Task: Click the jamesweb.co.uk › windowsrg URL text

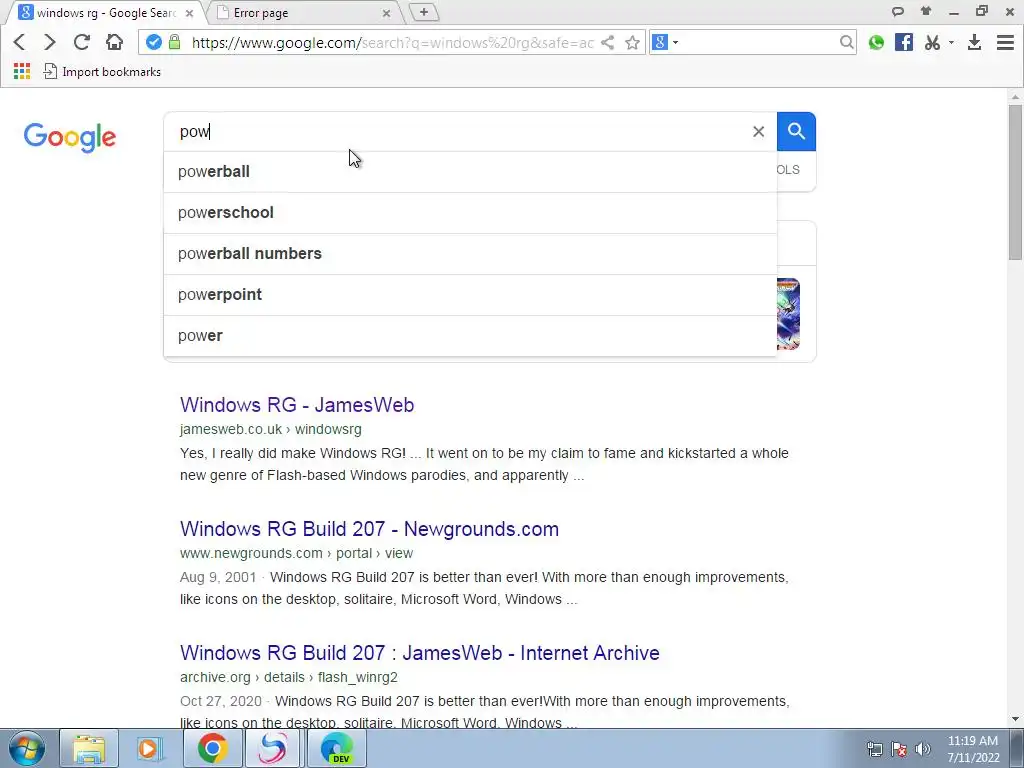Action: click(271, 429)
